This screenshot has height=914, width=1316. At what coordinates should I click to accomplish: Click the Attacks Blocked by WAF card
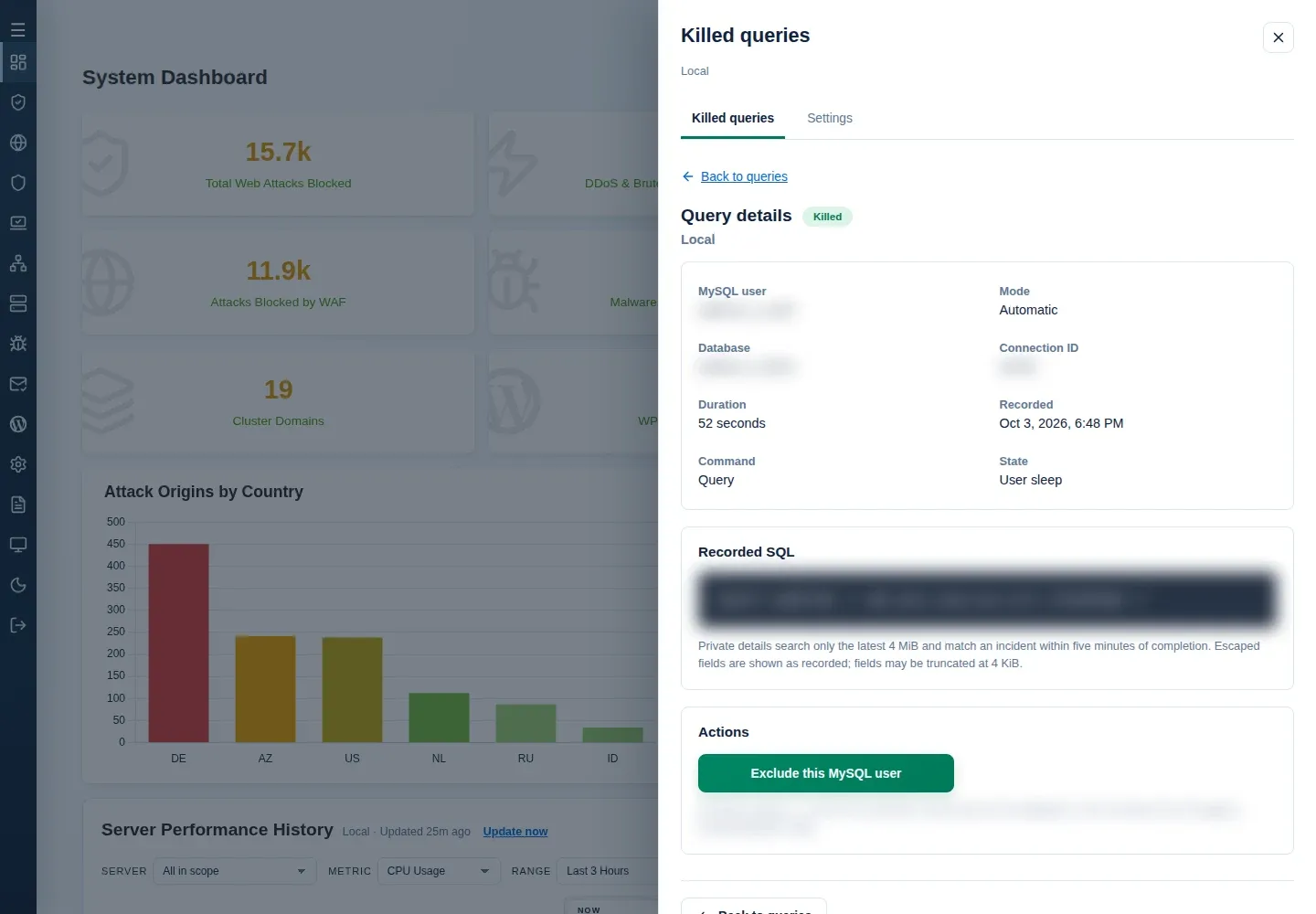click(x=278, y=283)
